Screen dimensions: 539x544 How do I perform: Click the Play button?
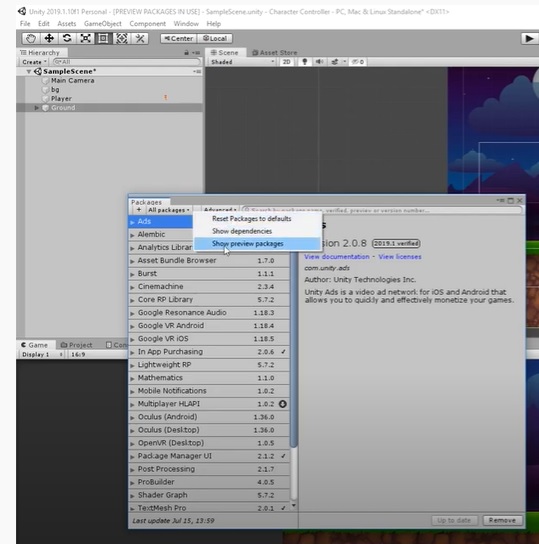[x=529, y=39]
